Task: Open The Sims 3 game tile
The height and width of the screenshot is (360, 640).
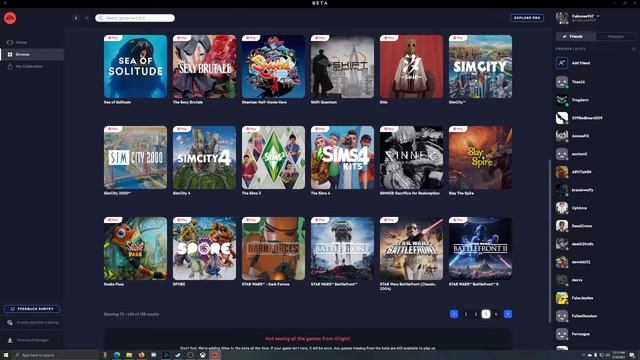Action: 273,158
